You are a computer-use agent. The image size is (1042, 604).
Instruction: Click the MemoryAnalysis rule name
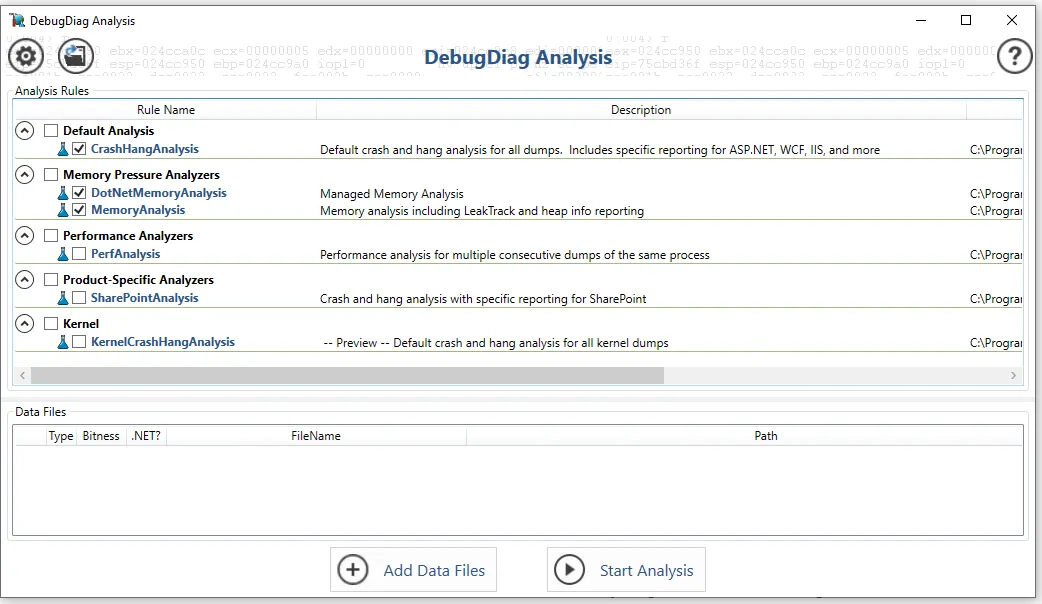(138, 210)
